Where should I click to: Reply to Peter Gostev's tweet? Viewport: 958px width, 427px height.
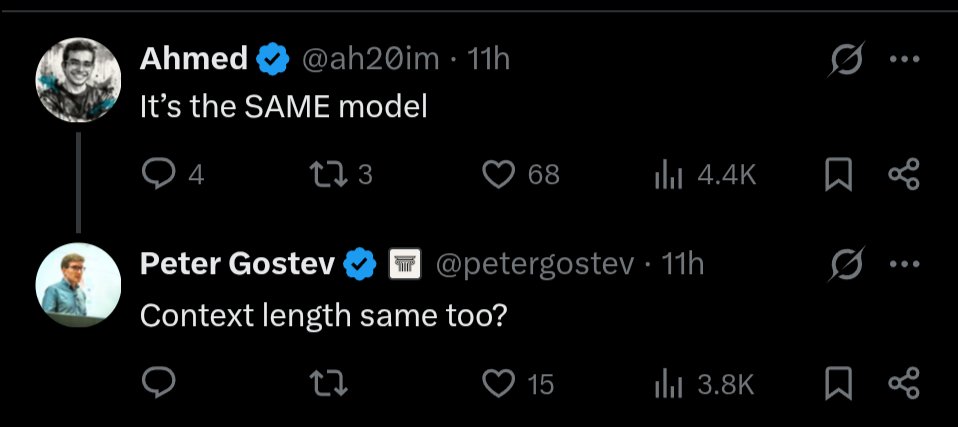(x=158, y=383)
